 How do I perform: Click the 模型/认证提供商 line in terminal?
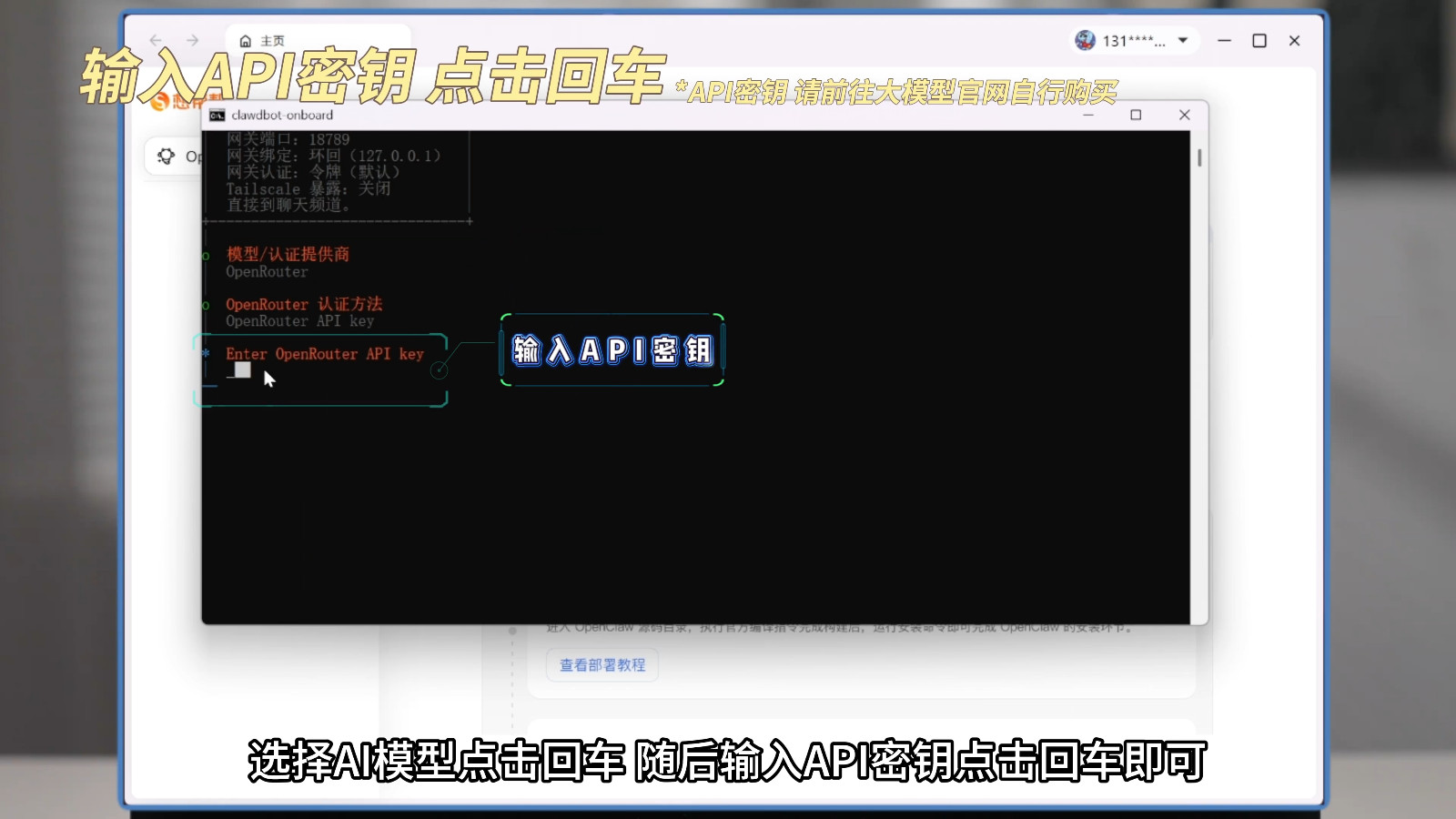point(288,254)
